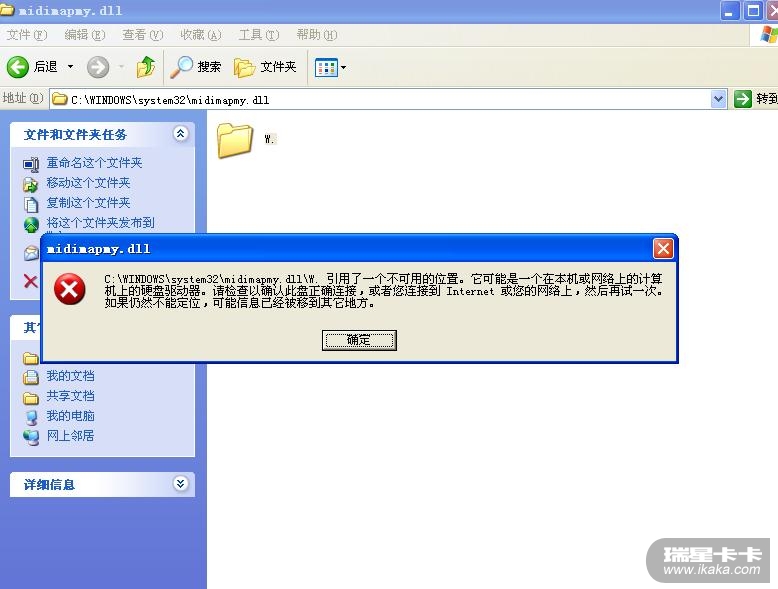Open My Documents (我的文档) link

click(x=70, y=376)
